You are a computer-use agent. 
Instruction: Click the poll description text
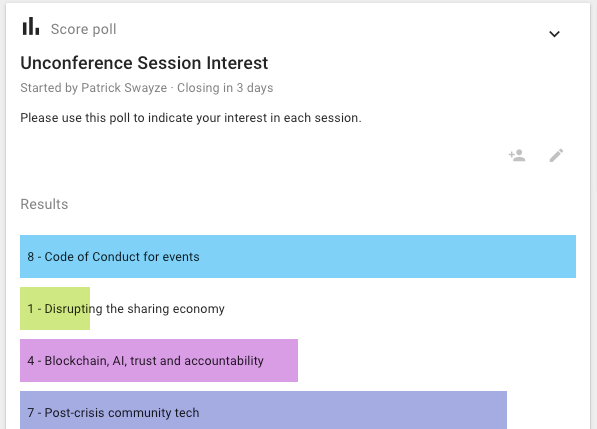pos(191,118)
